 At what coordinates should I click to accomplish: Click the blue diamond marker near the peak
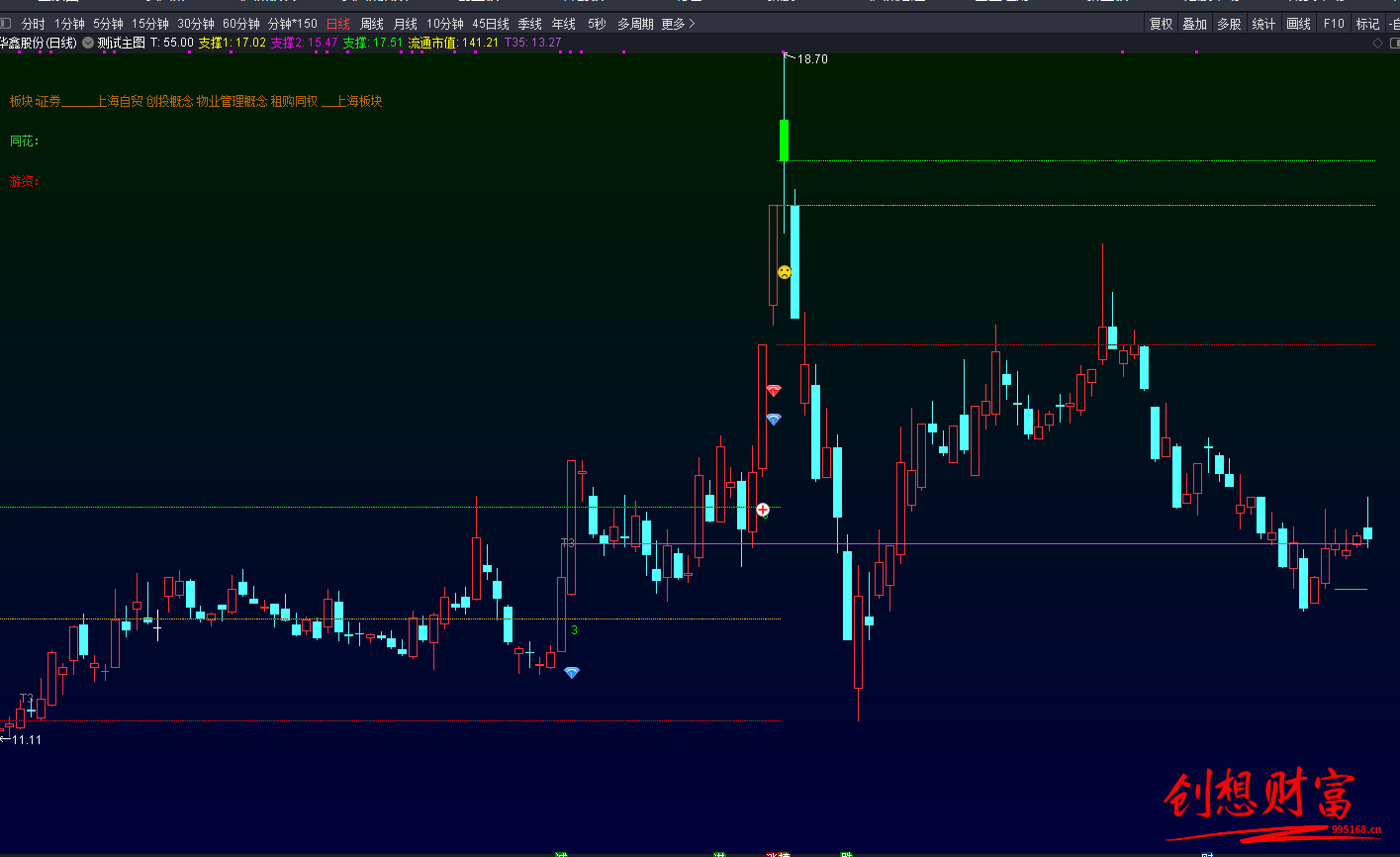click(x=774, y=420)
